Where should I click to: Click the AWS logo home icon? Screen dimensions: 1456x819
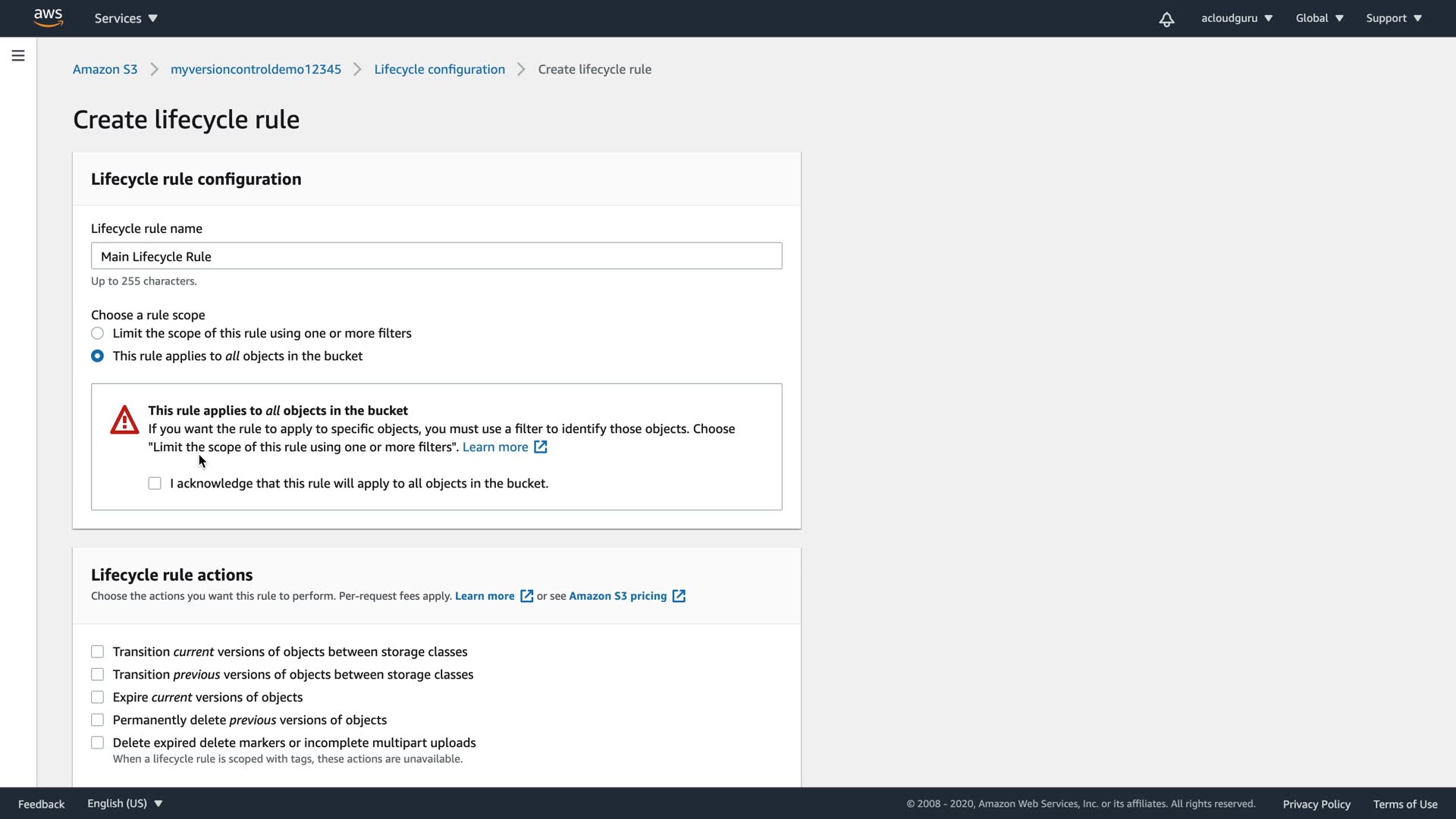pyautogui.click(x=48, y=17)
